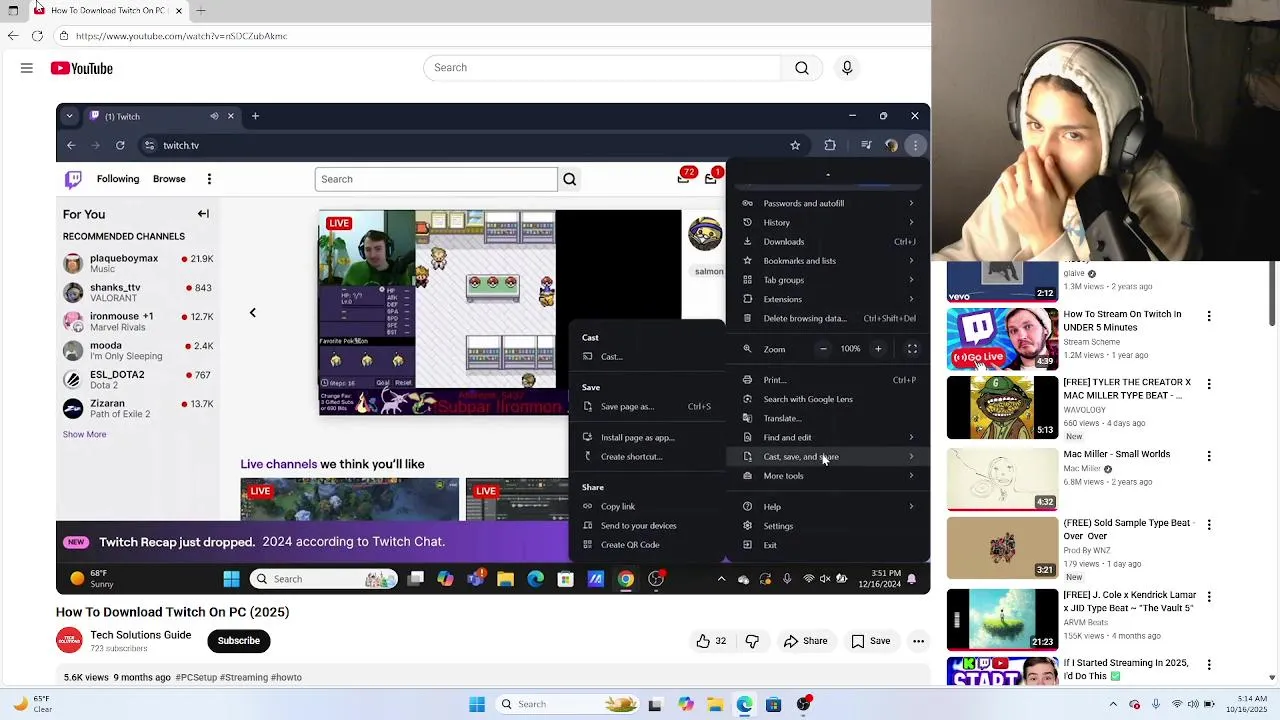1280x720 pixels.
Task: Save the video to a playlist
Action: click(x=870, y=641)
